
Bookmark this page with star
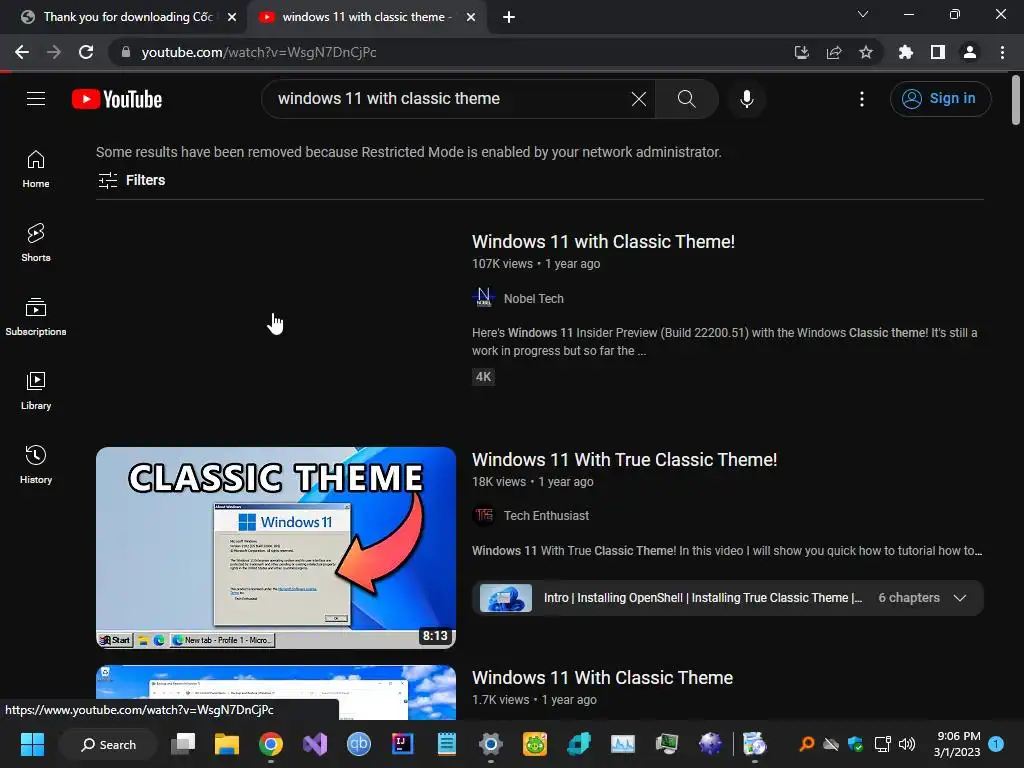[866, 52]
